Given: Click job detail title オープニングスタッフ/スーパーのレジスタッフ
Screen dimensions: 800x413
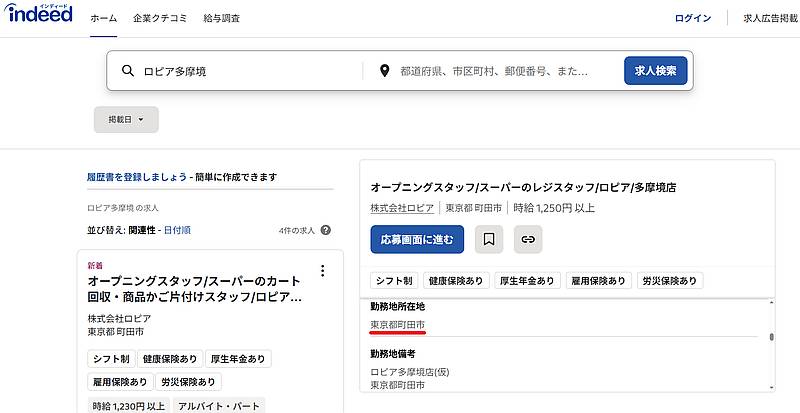Looking at the screenshot, I should tap(523, 187).
